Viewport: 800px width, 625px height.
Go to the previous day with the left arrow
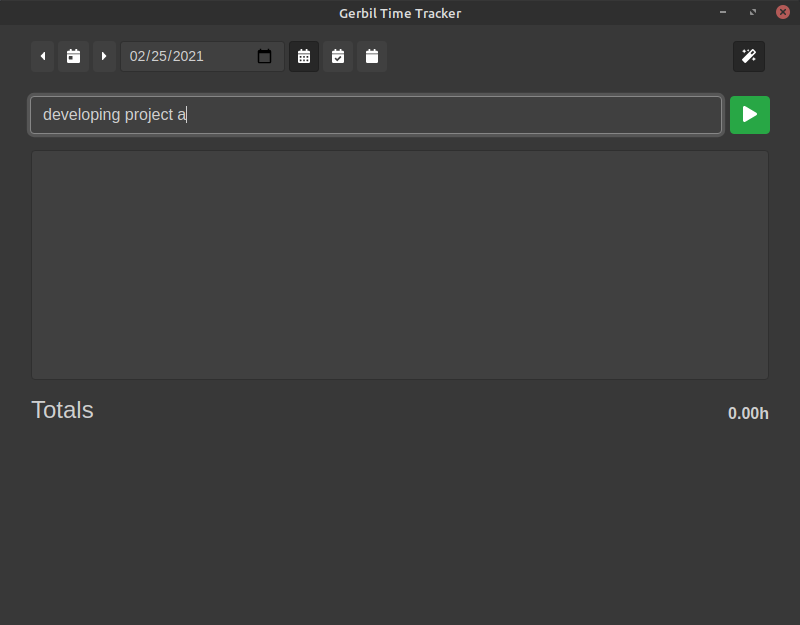click(x=43, y=56)
